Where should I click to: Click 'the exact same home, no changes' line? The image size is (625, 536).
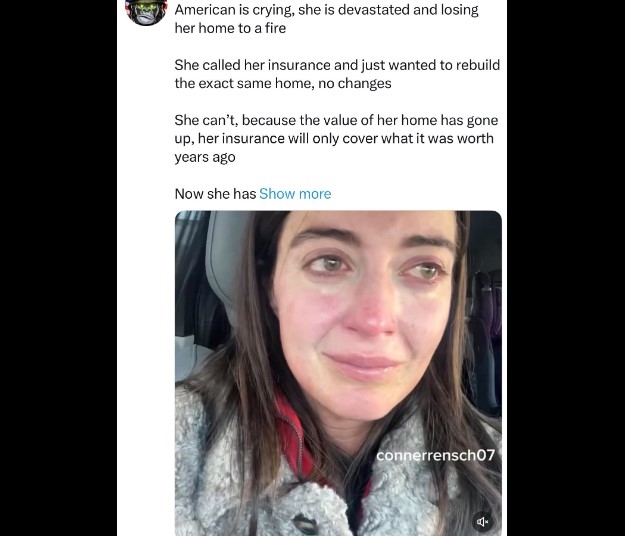point(283,83)
